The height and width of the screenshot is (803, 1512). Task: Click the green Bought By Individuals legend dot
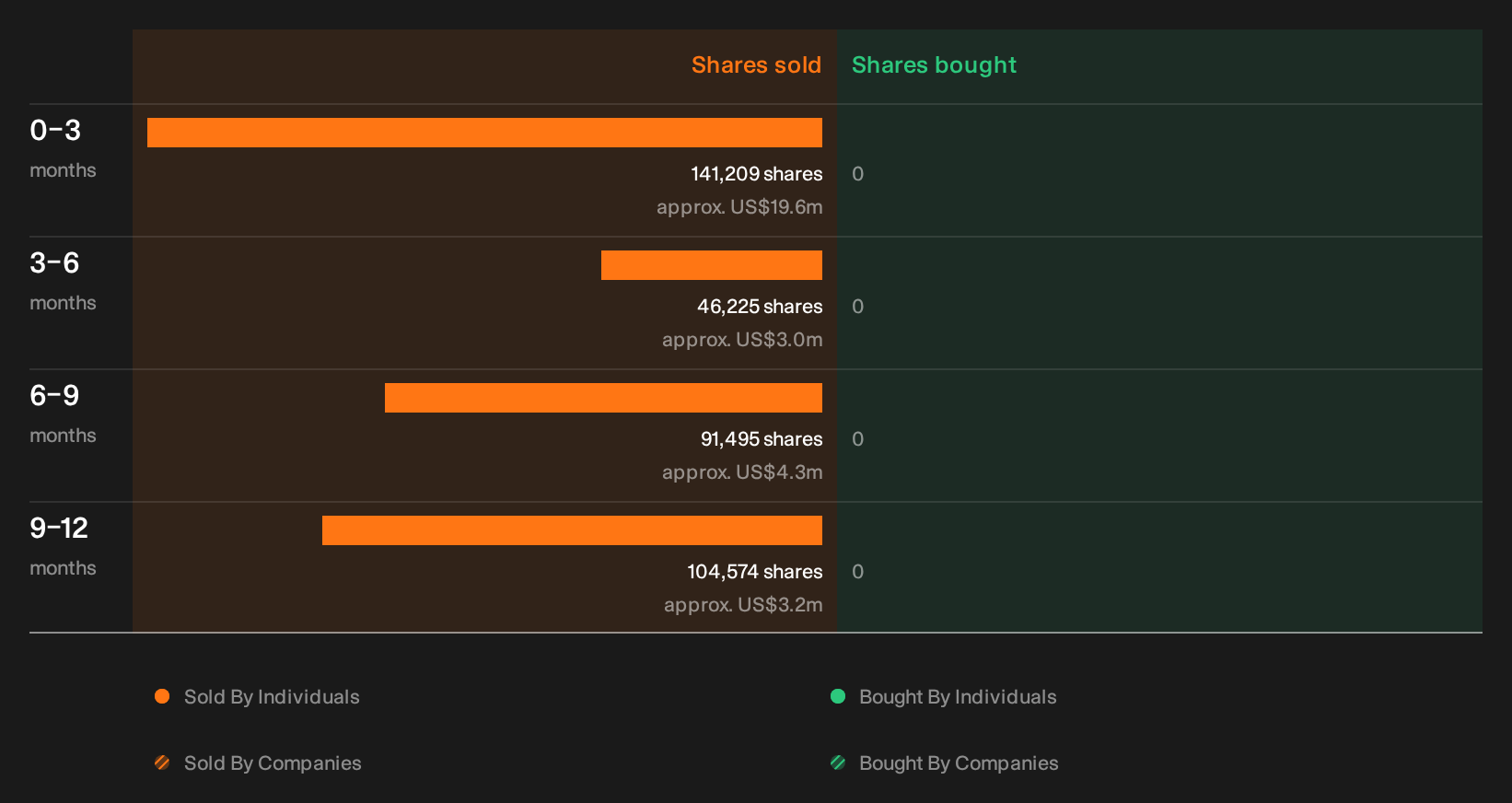click(838, 696)
